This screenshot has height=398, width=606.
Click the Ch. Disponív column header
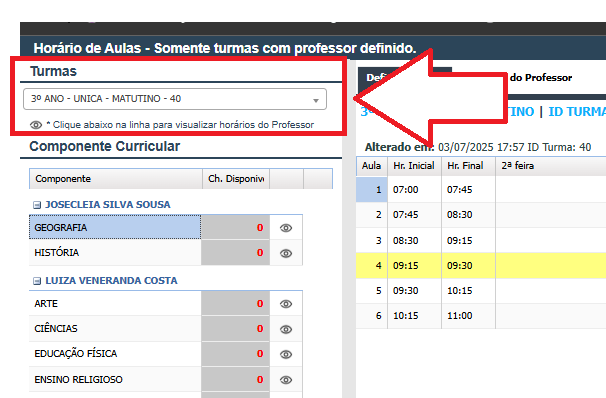(x=236, y=179)
